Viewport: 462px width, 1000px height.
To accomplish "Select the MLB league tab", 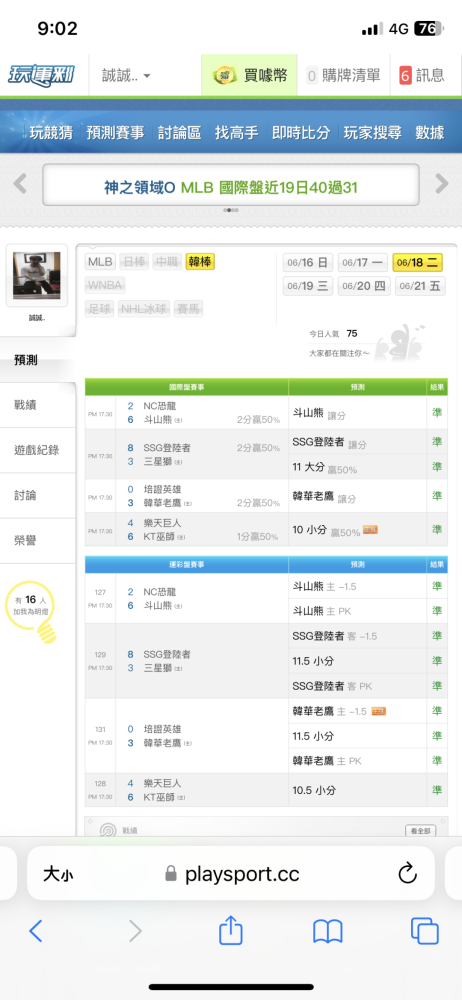I will 100,261.
